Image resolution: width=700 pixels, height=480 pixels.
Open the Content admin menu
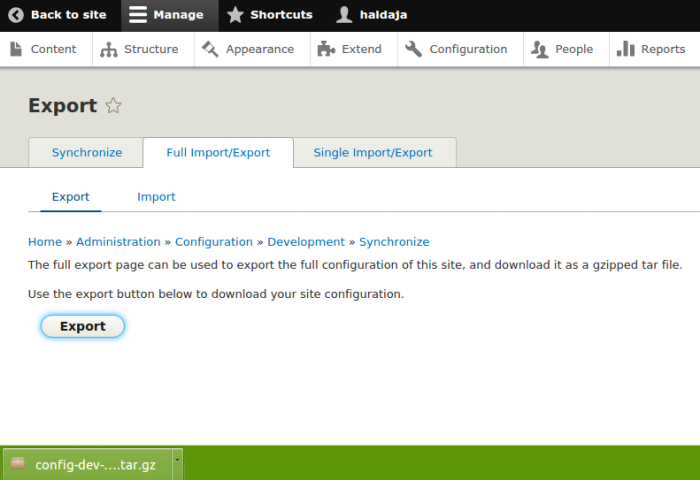46,49
